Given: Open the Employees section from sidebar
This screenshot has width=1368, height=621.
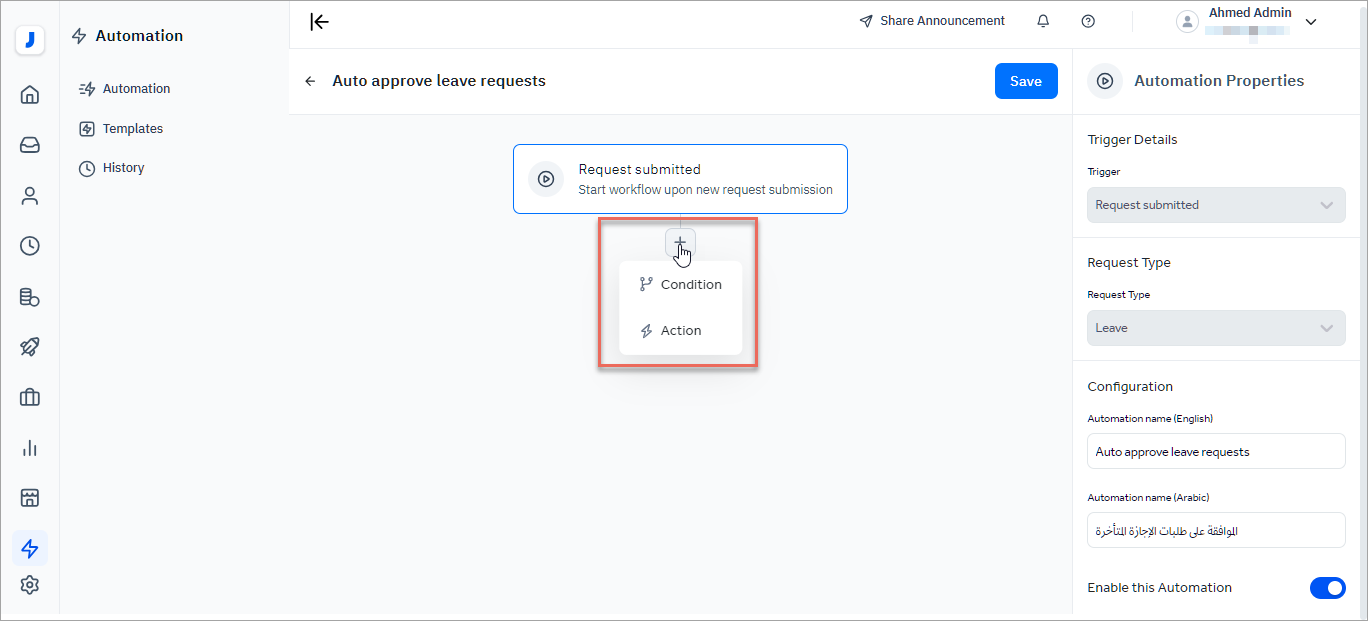Looking at the screenshot, I should pos(30,195).
